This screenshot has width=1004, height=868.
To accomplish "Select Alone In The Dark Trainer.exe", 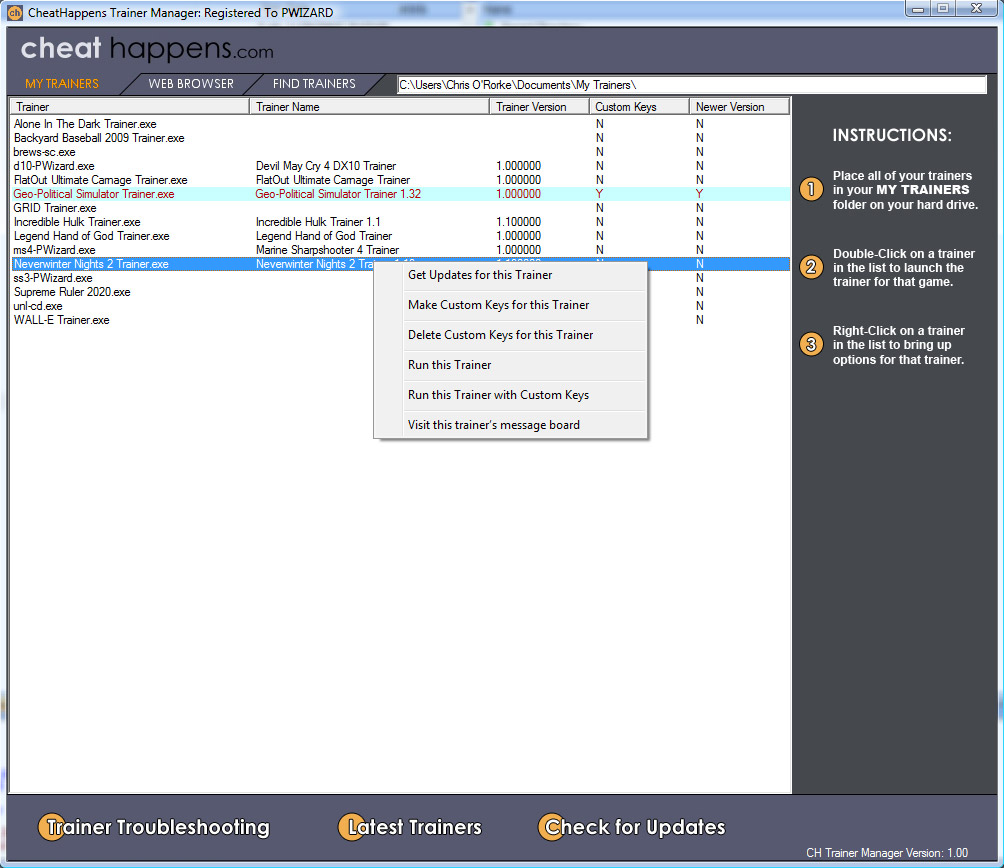I will pos(85,124).
